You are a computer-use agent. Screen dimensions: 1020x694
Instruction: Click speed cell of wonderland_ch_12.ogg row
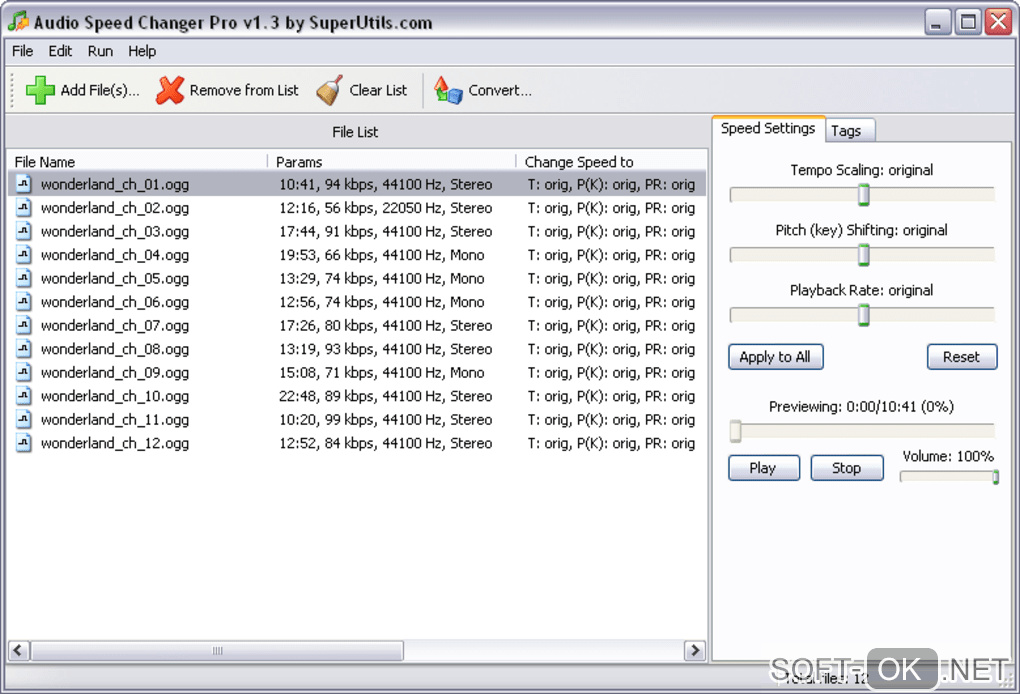tap(611, 443)
